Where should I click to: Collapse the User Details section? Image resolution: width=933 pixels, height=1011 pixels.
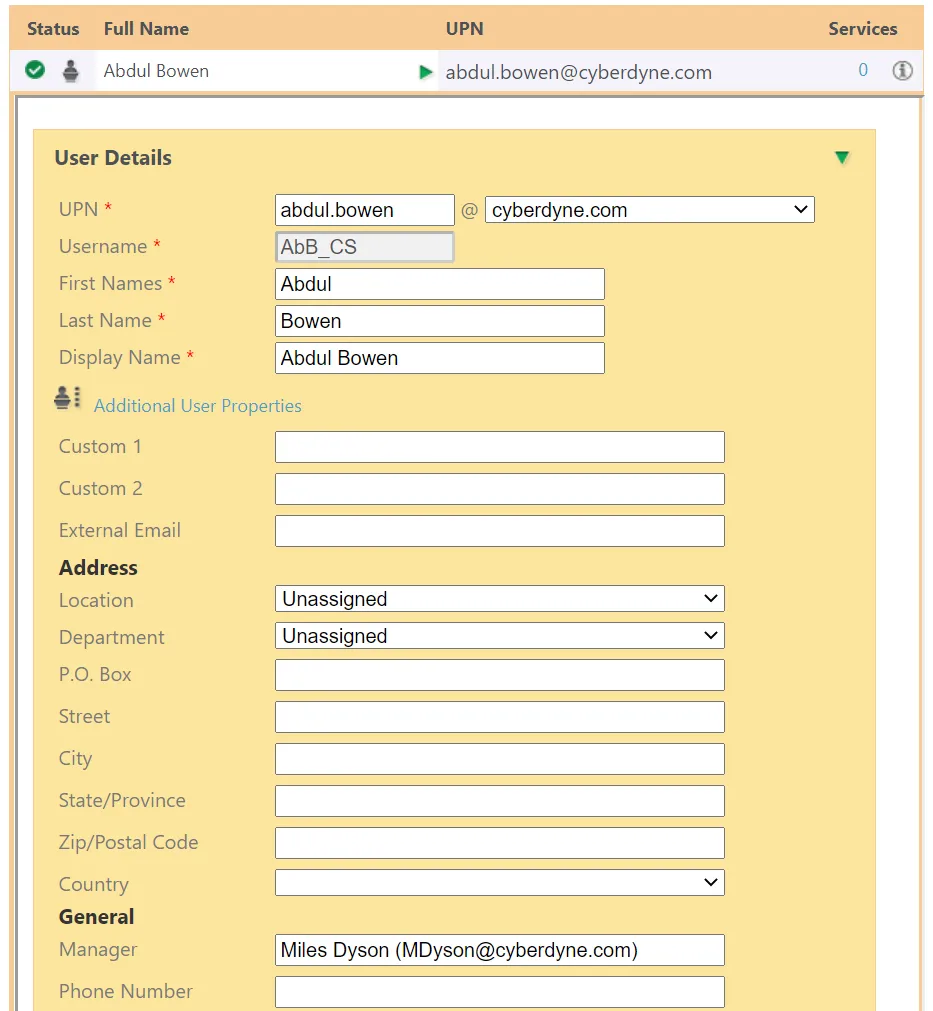click(842, 158)
